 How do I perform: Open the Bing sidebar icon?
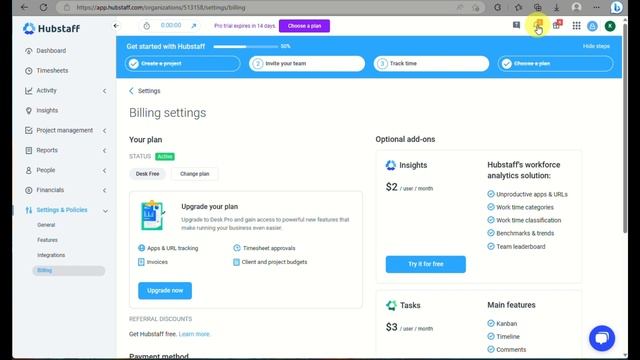(x=616, y=7)
